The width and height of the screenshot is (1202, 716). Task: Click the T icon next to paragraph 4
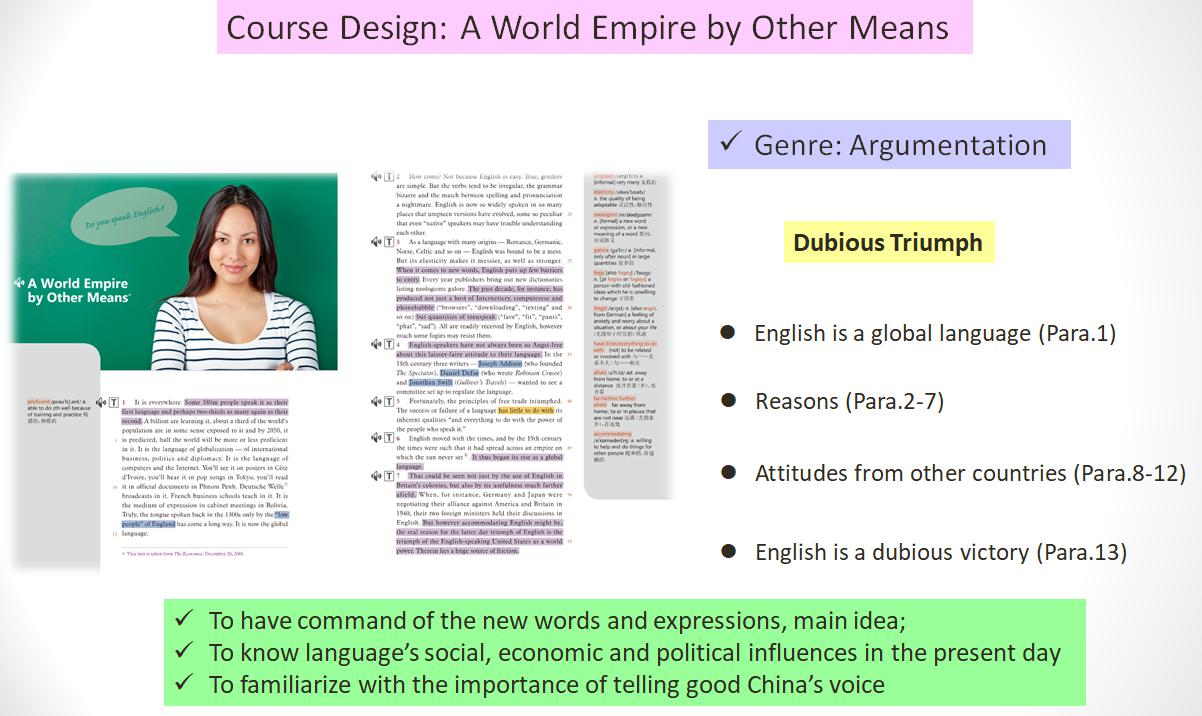388,344
